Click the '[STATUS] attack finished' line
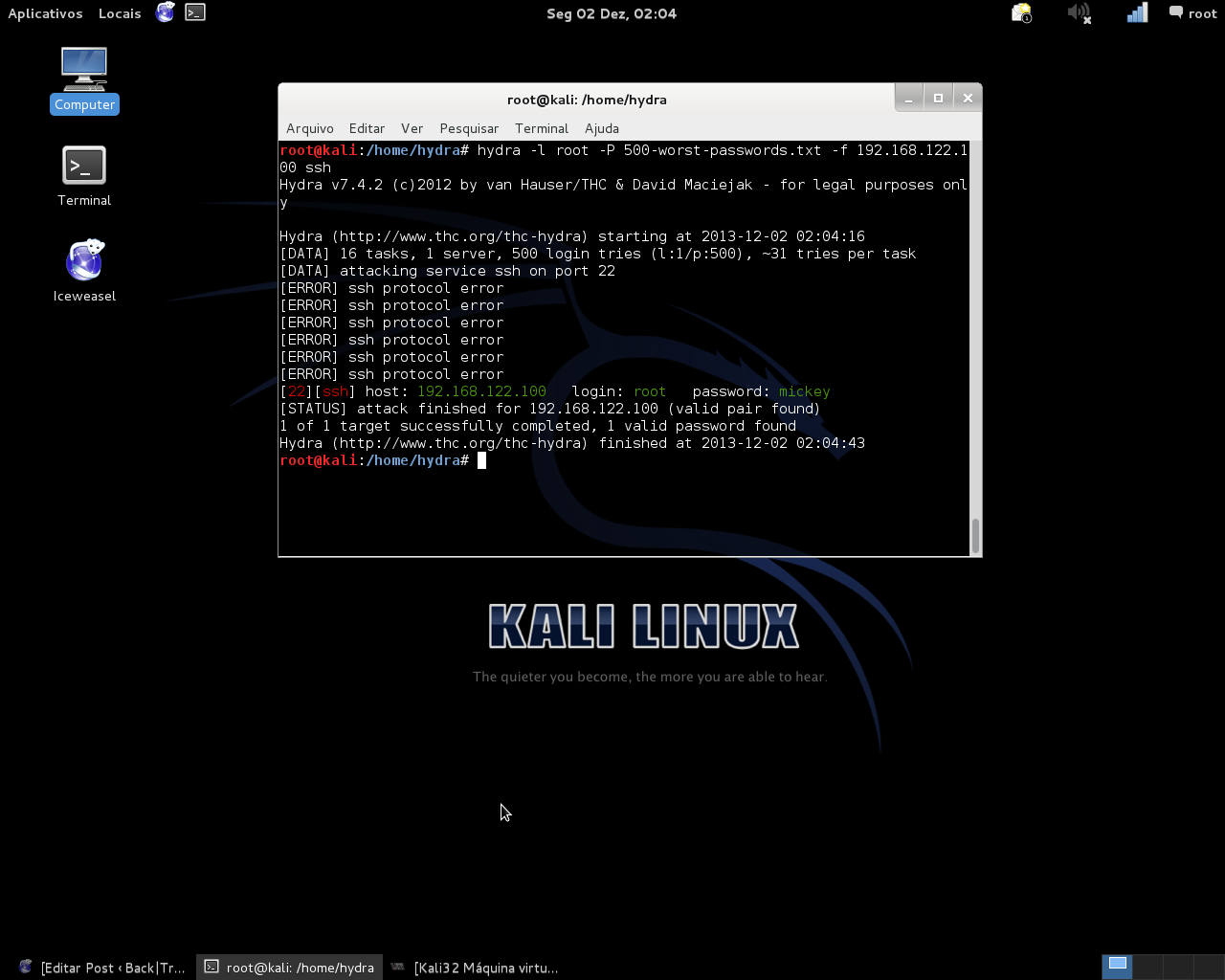1225x980 pixels. pos(549,409)
